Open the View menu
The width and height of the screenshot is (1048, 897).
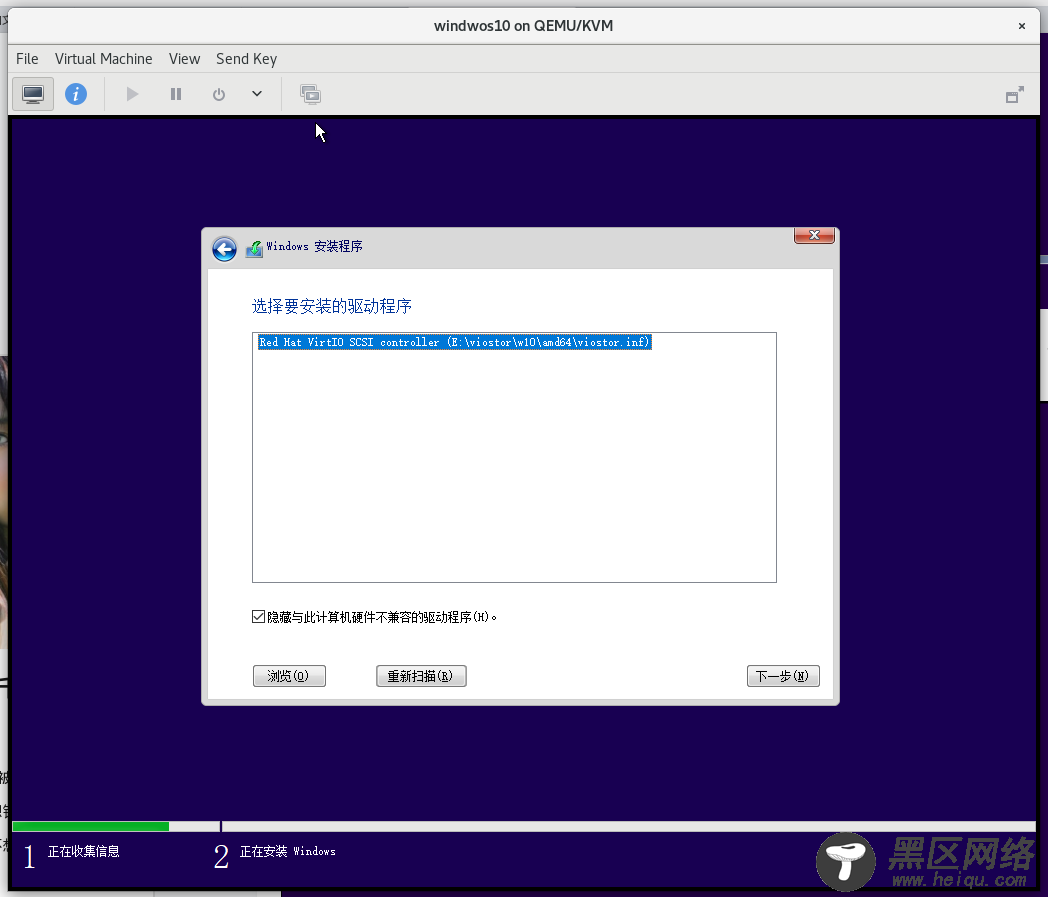(x=184, y=59)
